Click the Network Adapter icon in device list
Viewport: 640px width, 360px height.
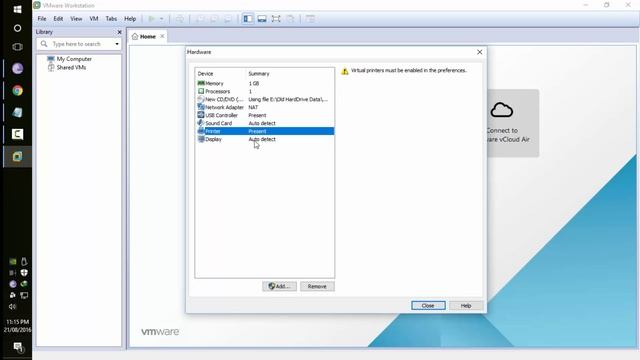(201, 107)
